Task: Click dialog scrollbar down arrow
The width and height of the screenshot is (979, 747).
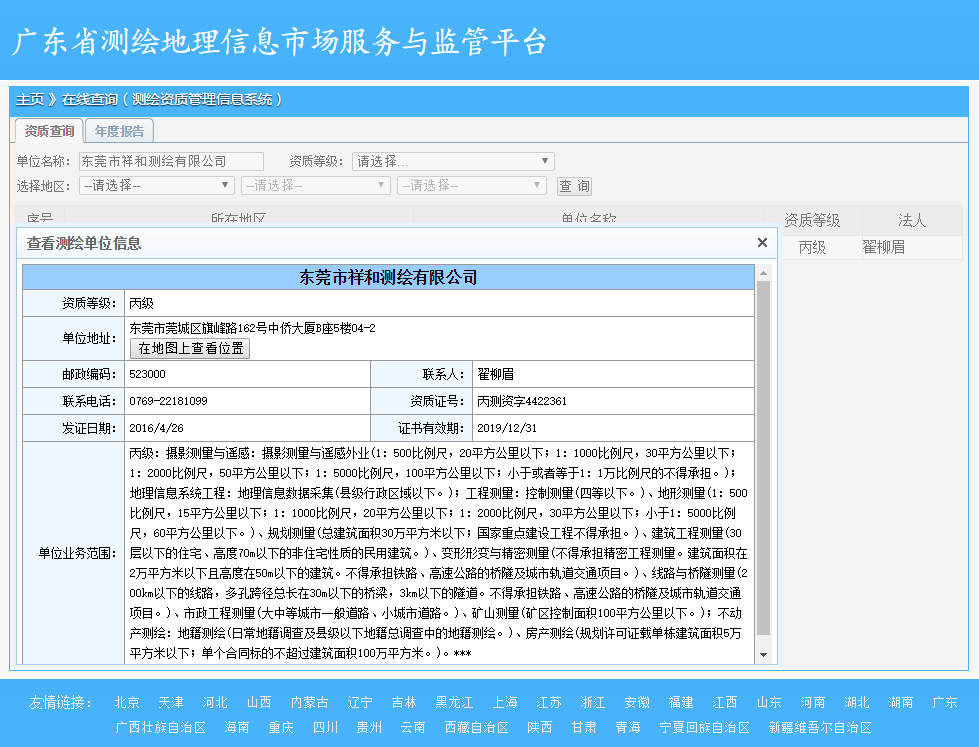Action: click(x=763, y=655)
